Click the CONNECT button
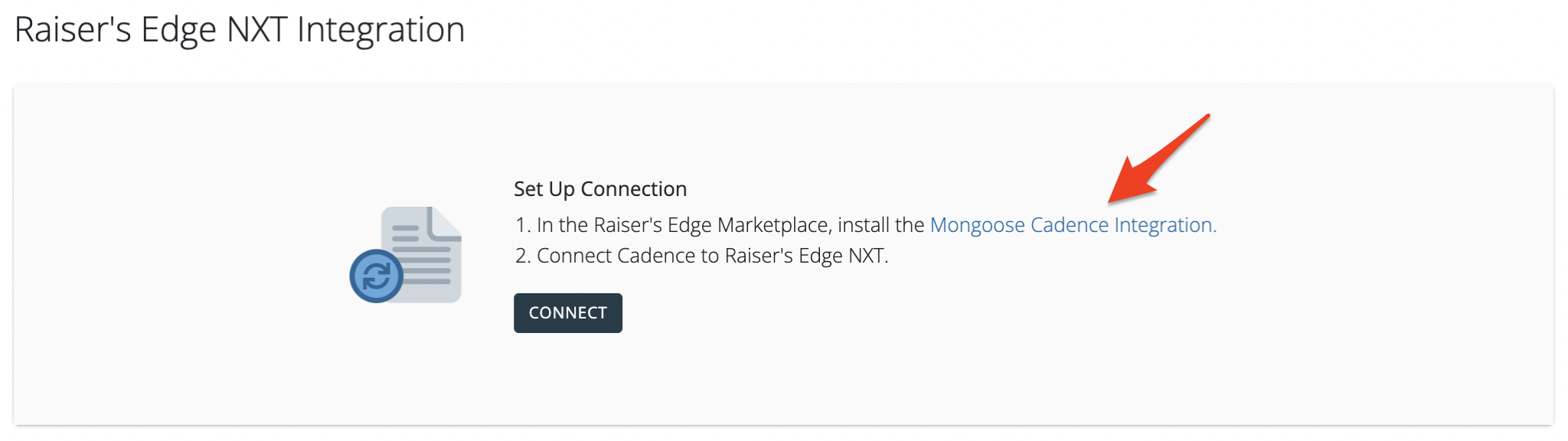 [x=567, y=313]
